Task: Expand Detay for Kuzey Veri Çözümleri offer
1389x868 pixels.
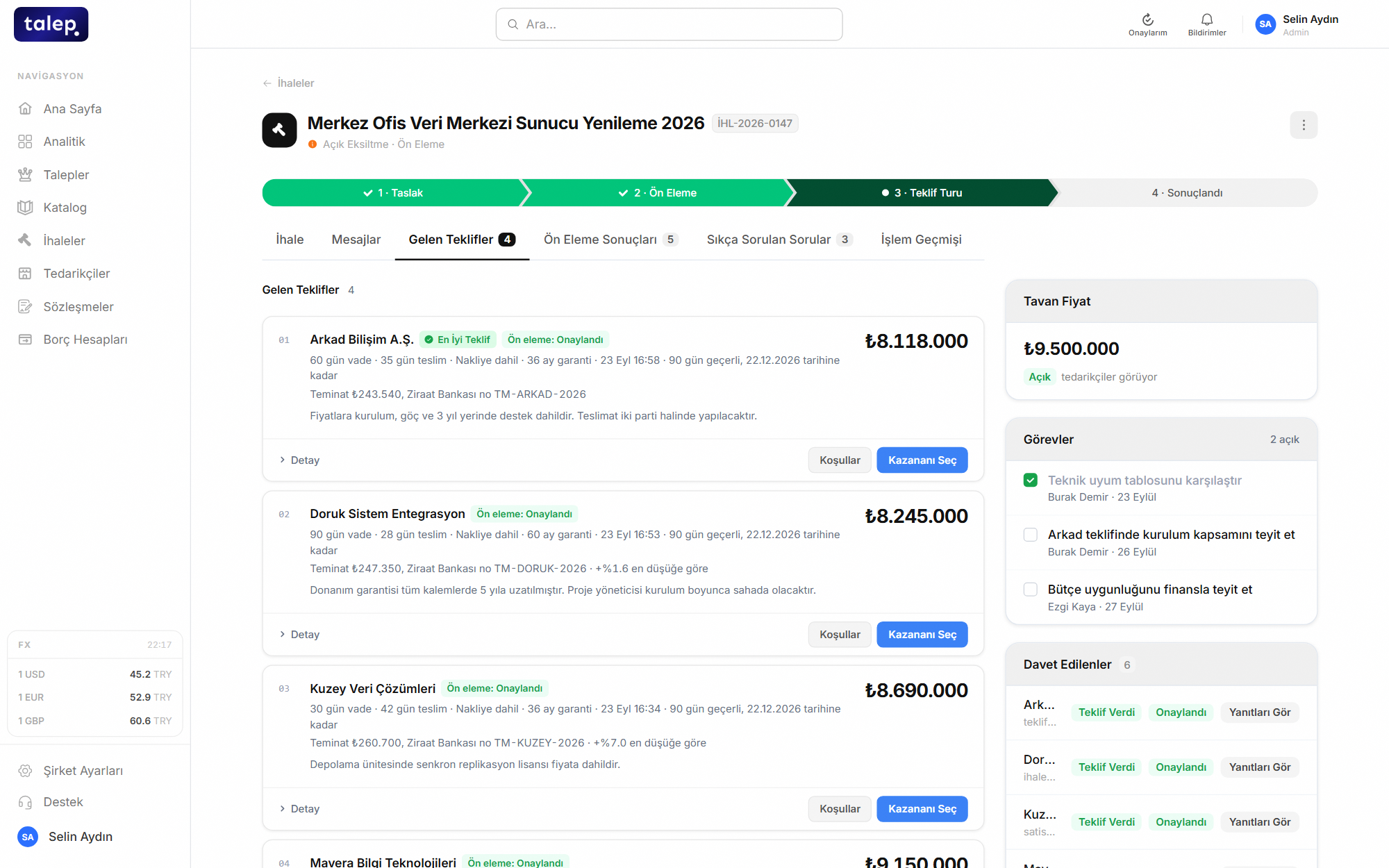Action: (299, 808)
